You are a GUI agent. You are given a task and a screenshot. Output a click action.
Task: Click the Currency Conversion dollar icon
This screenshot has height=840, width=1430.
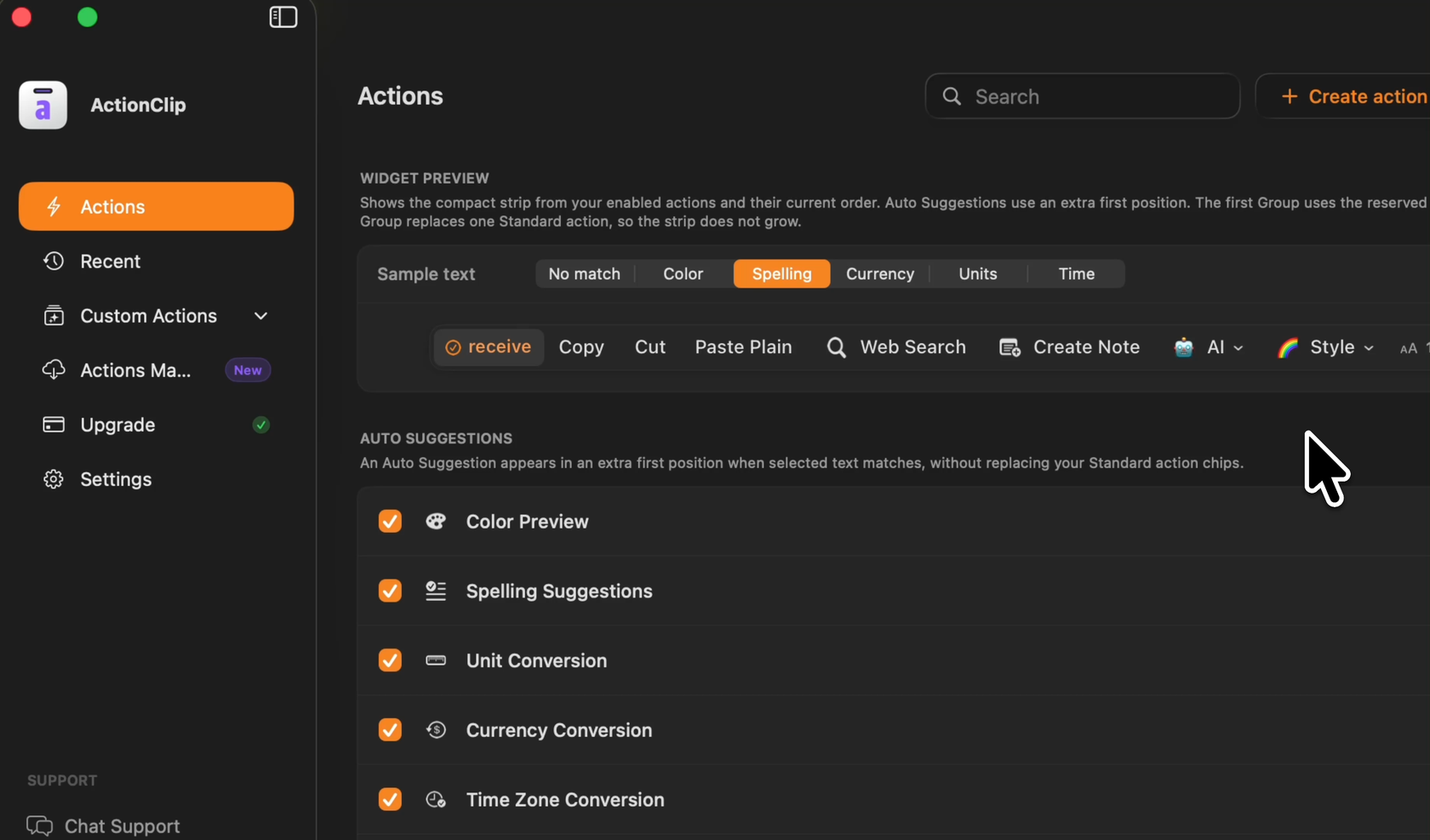click(436, 729)
